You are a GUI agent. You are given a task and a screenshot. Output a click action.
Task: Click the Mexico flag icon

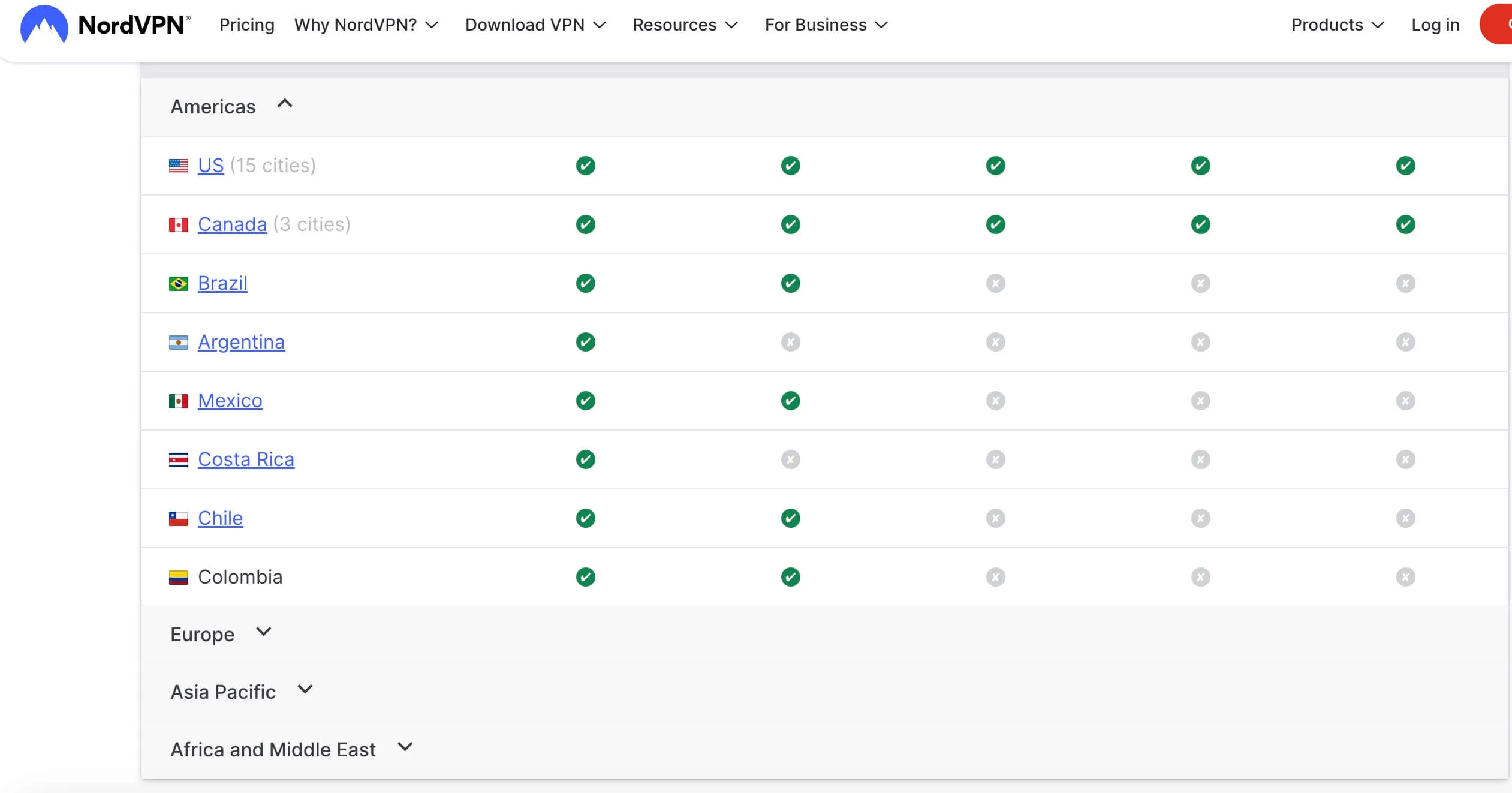[178, 400]
